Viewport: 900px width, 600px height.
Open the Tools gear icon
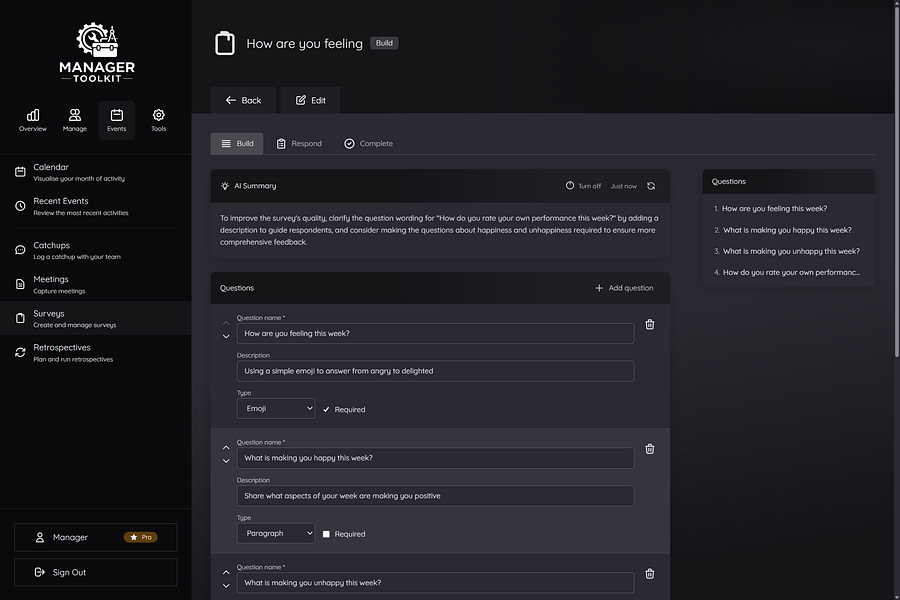coord(158,120)
